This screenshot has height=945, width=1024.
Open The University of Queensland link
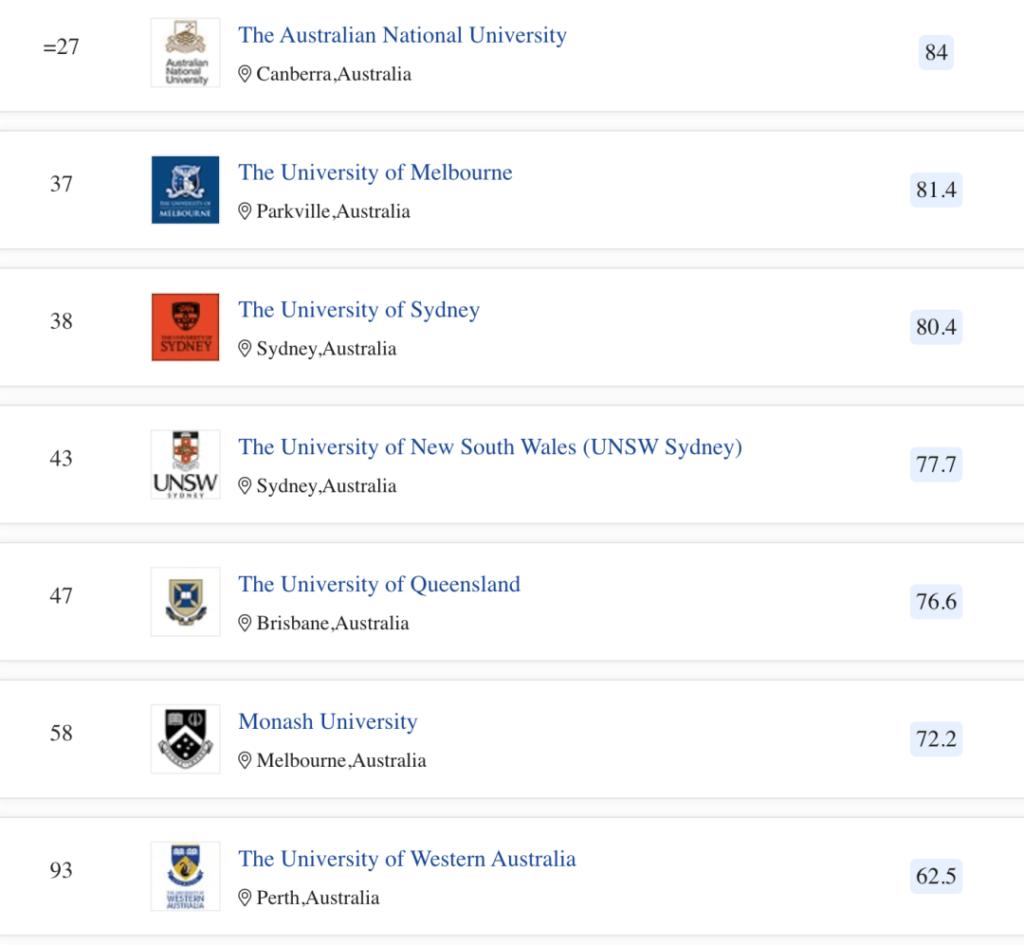[x=379, y=584]
